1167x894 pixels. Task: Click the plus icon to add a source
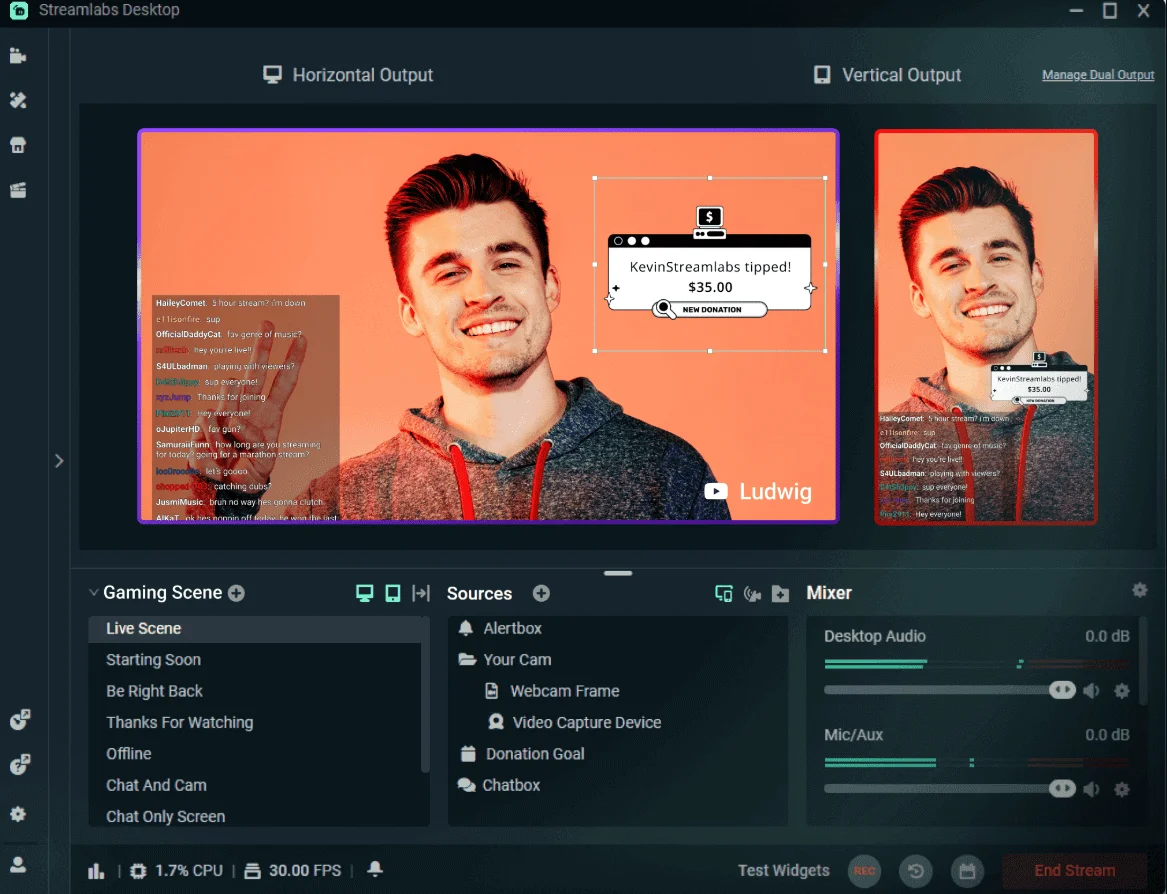541,593
